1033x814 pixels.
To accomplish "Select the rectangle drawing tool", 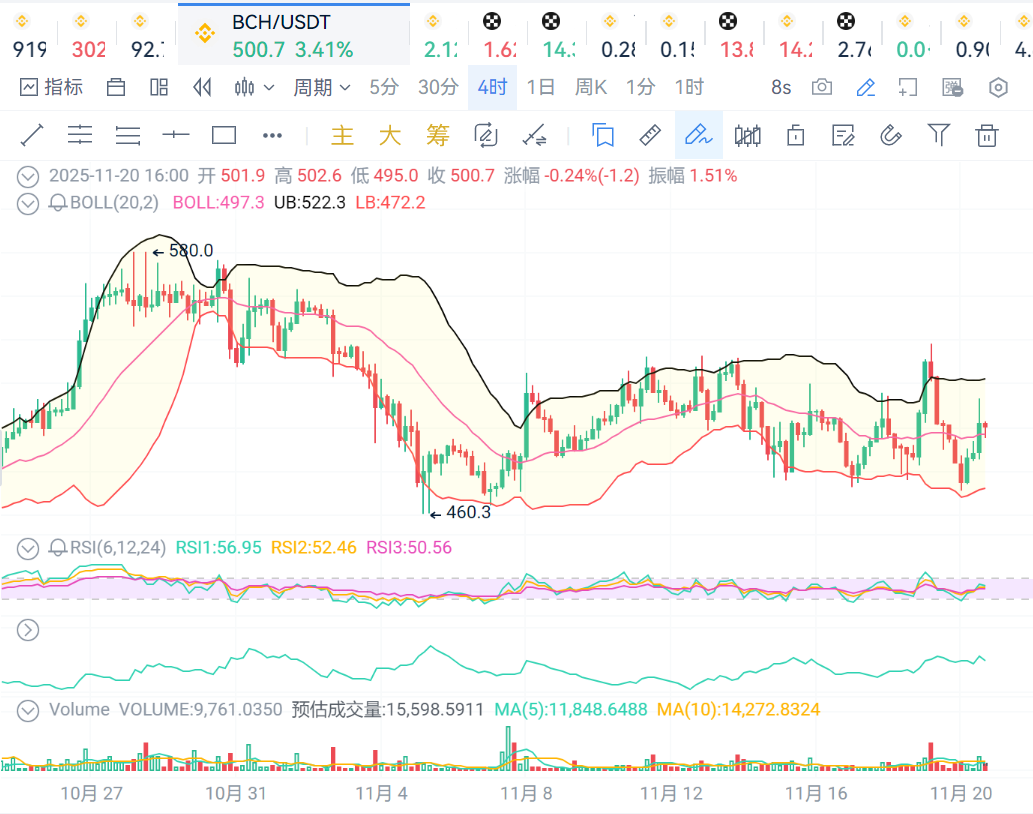I will [224, 135].
